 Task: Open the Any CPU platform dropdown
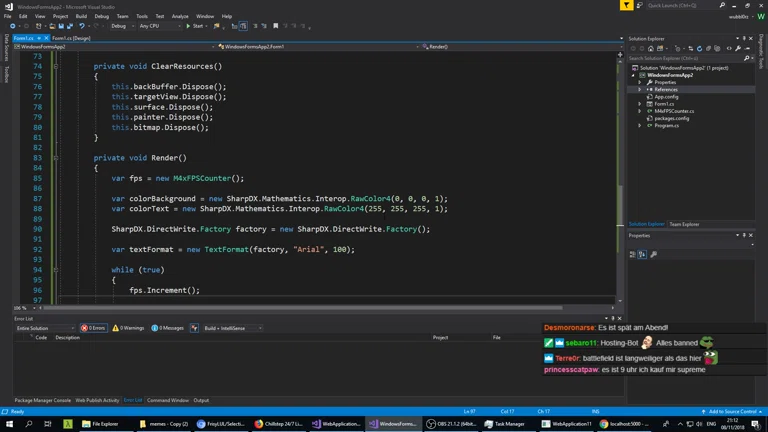159,26
